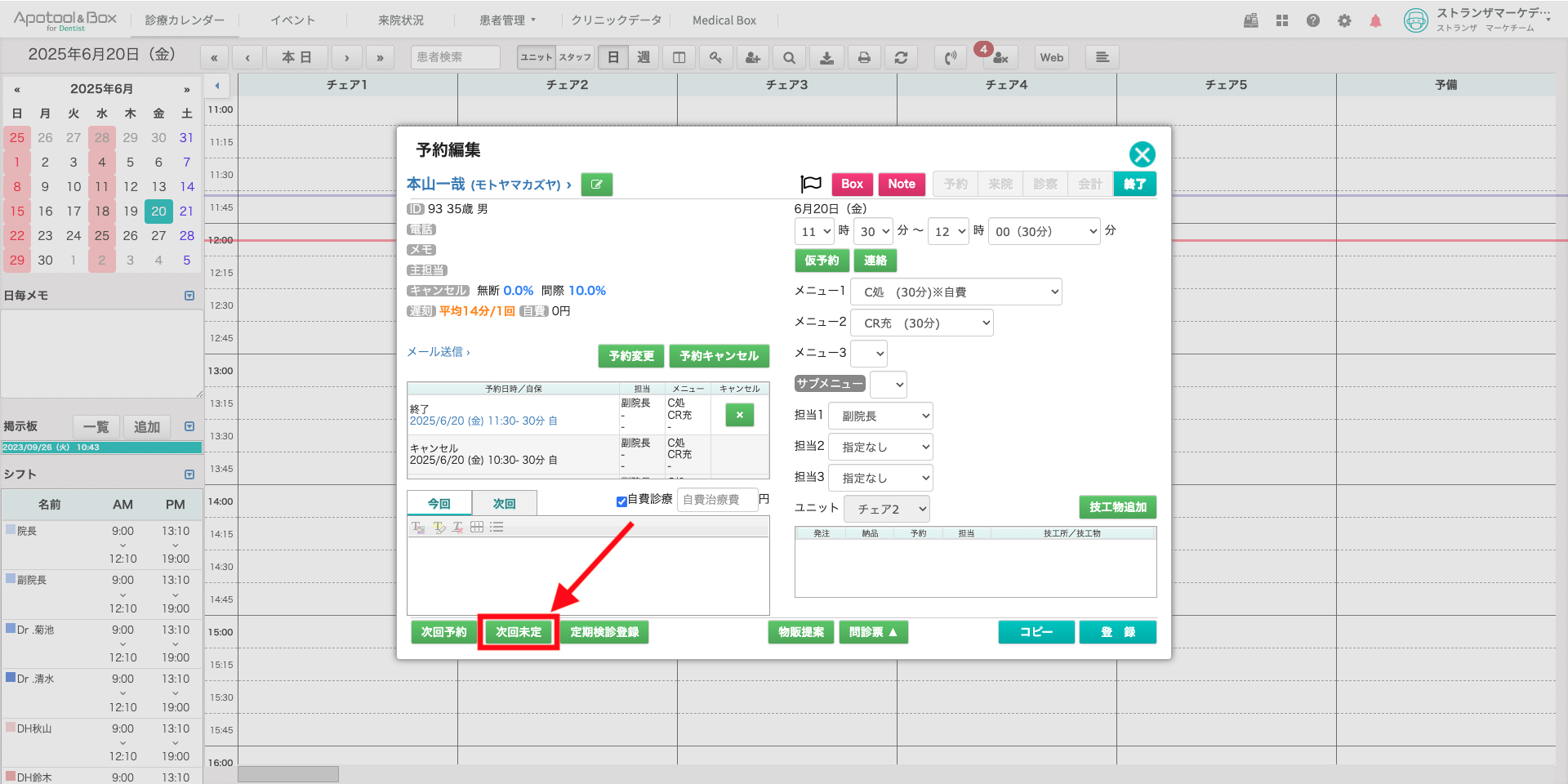This screenshot has width=1568, height=784.
Task: Switch calendar view to スタッフ
Action: [x=575, y=57]
